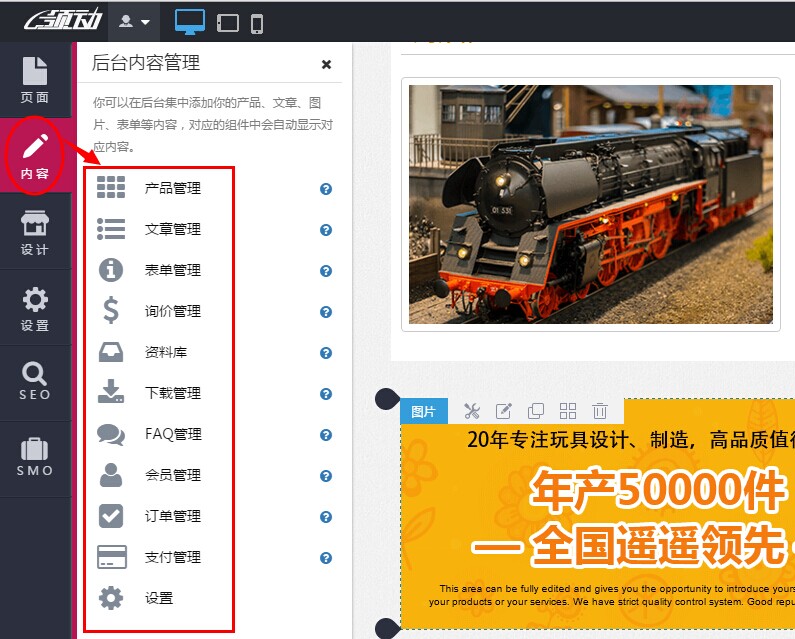Close the 后台内容管理 panel
This screenshot has width=795, height=639.
coord(326,64)
